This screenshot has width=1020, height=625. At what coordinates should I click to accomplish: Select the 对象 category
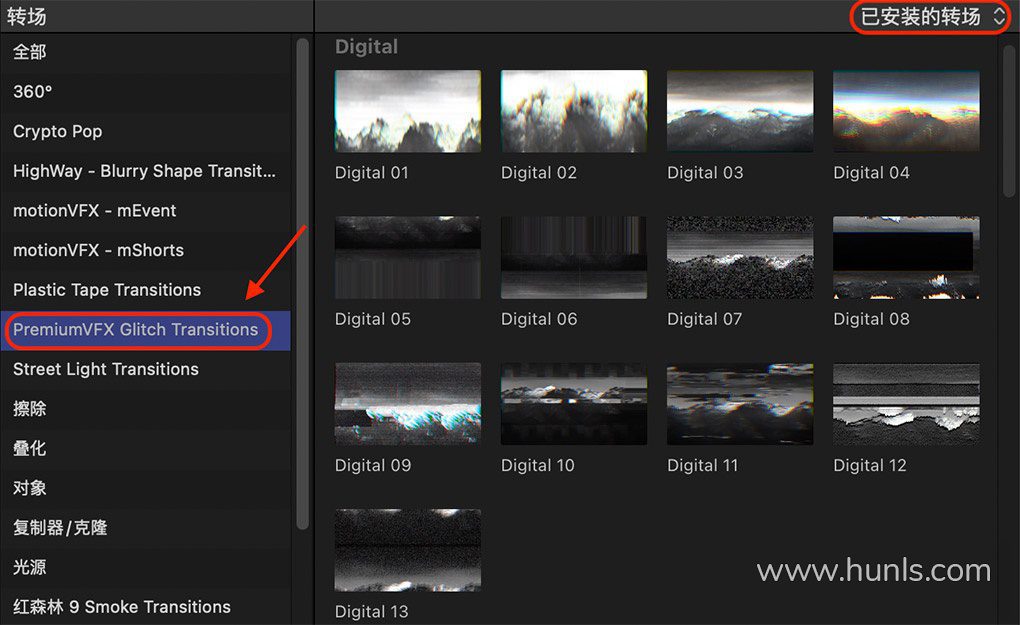tap(146, 488)
